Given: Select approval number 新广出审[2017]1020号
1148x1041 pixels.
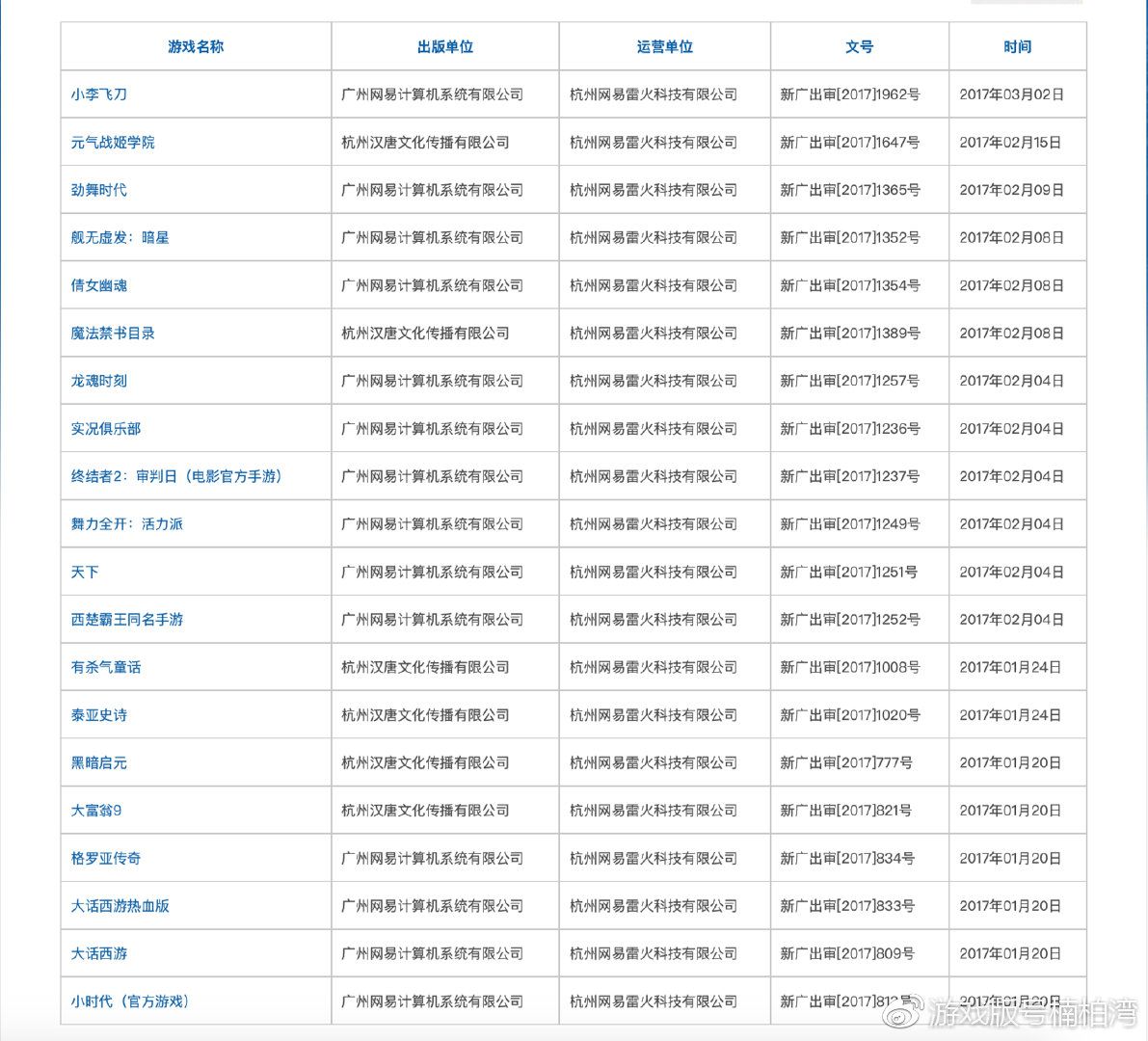Looking at the screenshot, I should tap(850, 715).
